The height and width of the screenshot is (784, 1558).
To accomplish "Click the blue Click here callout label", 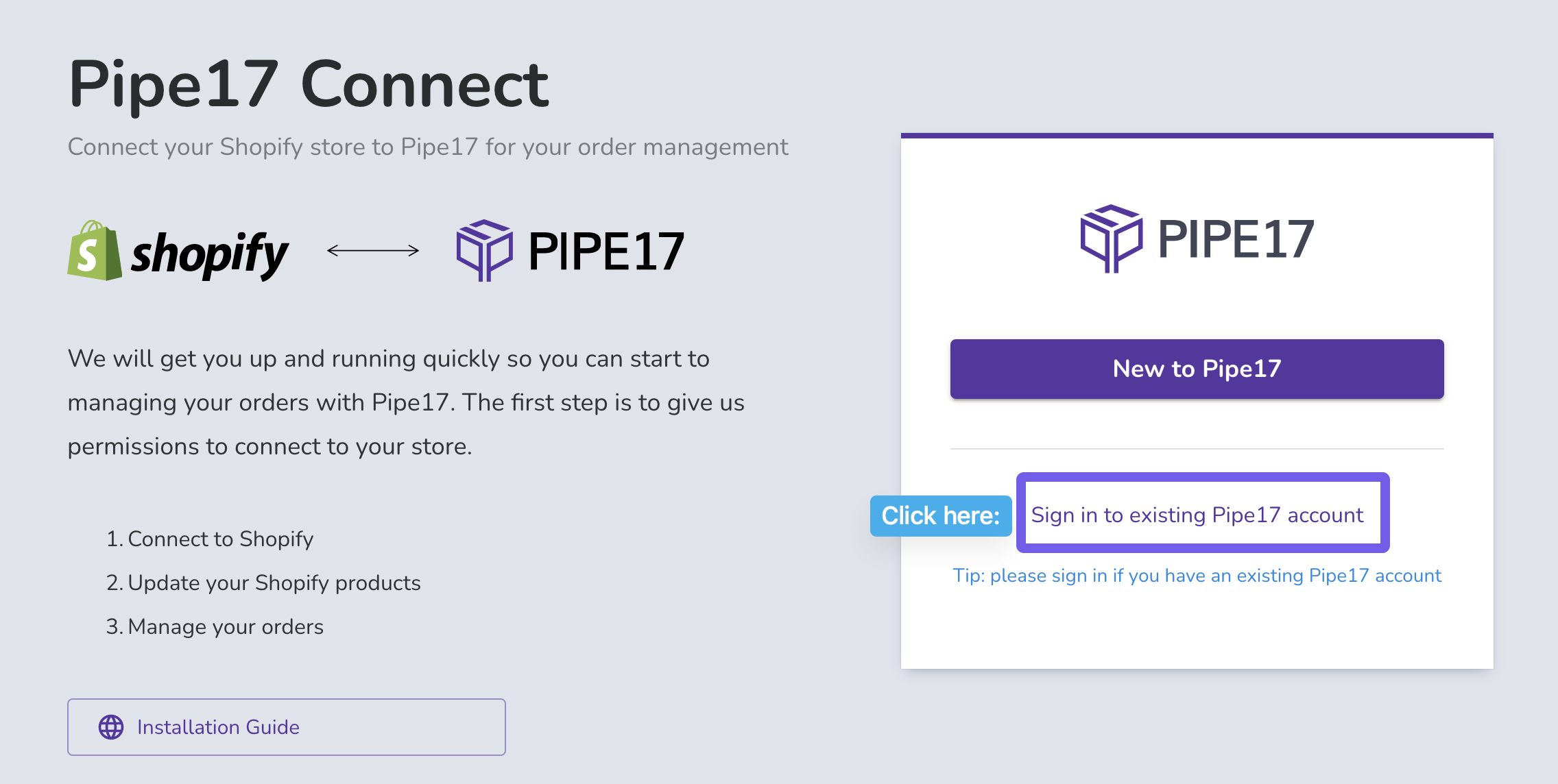I will (x=941, y=516).
